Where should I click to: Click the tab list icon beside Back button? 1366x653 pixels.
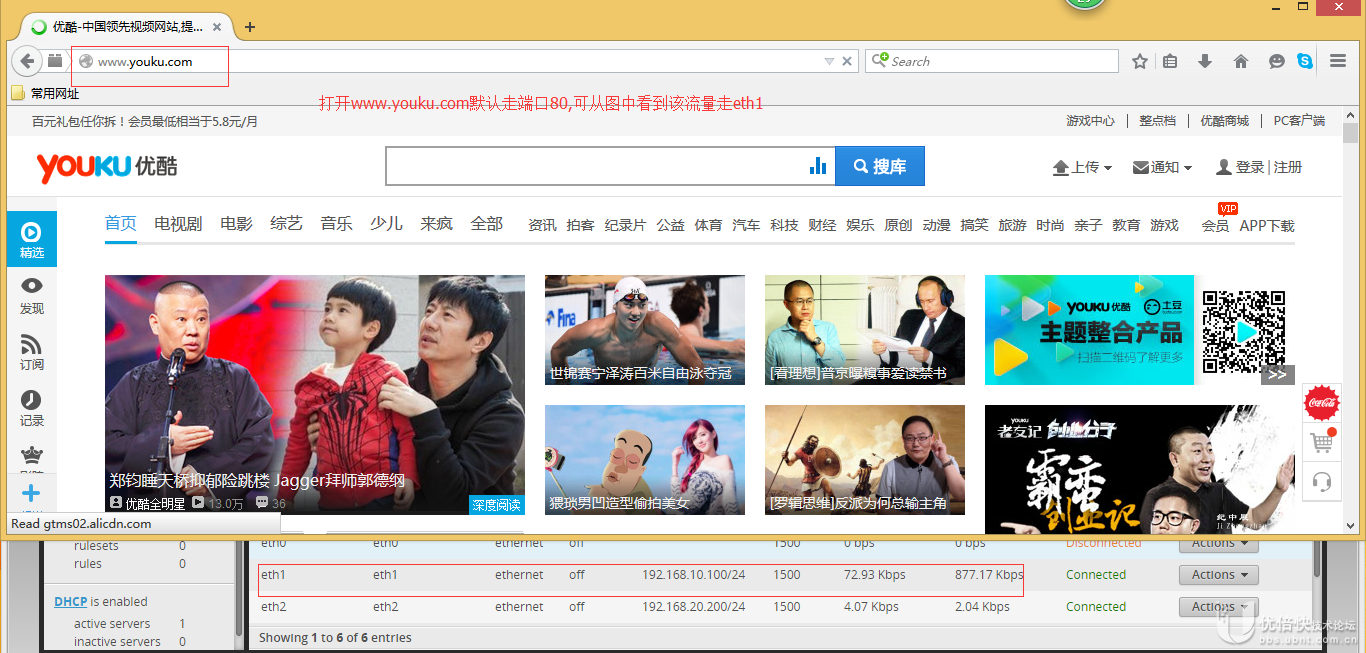coord(55,61)
